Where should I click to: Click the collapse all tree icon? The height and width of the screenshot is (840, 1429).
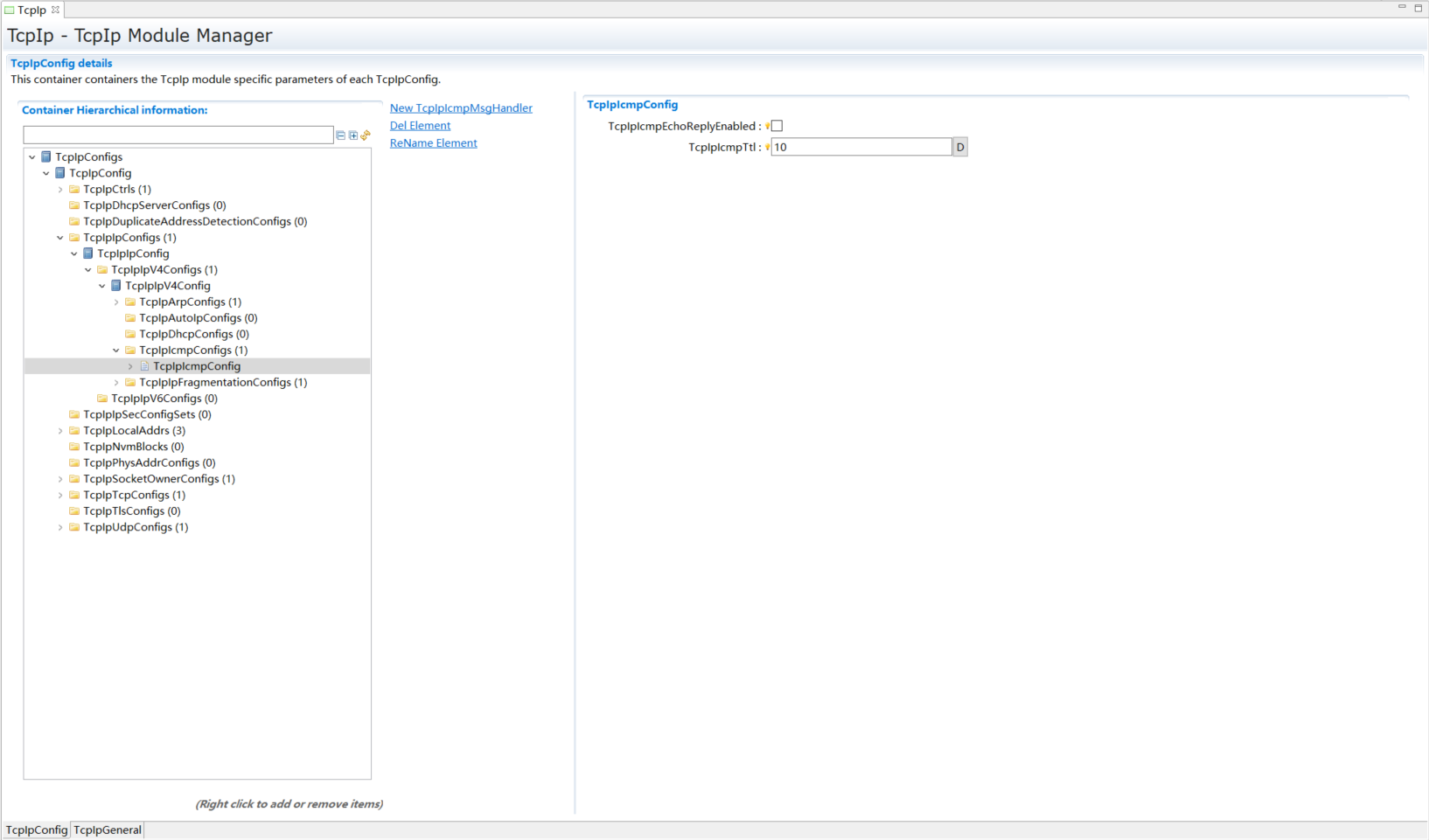(x=341, y=135)
